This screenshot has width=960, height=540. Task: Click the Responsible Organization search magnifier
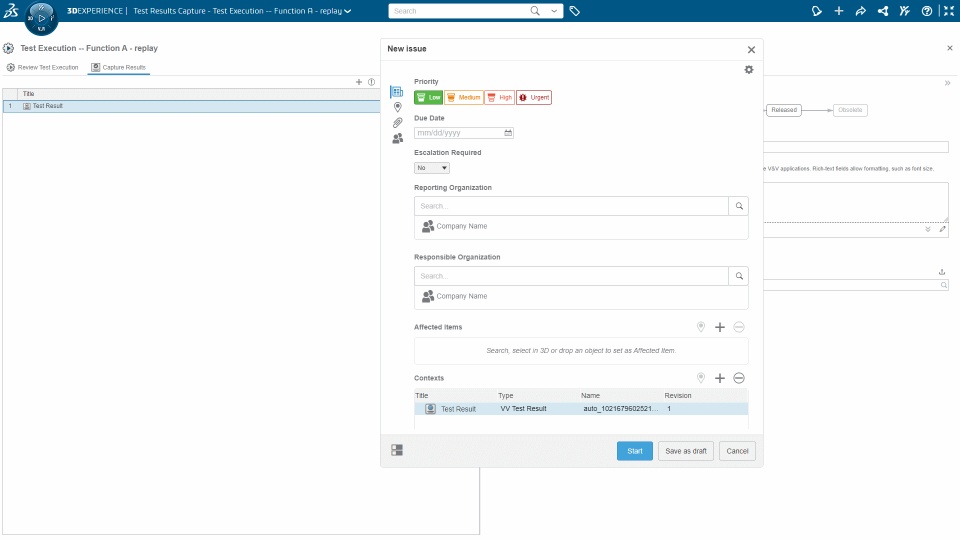pyautogui.click(x=739, y=276)
